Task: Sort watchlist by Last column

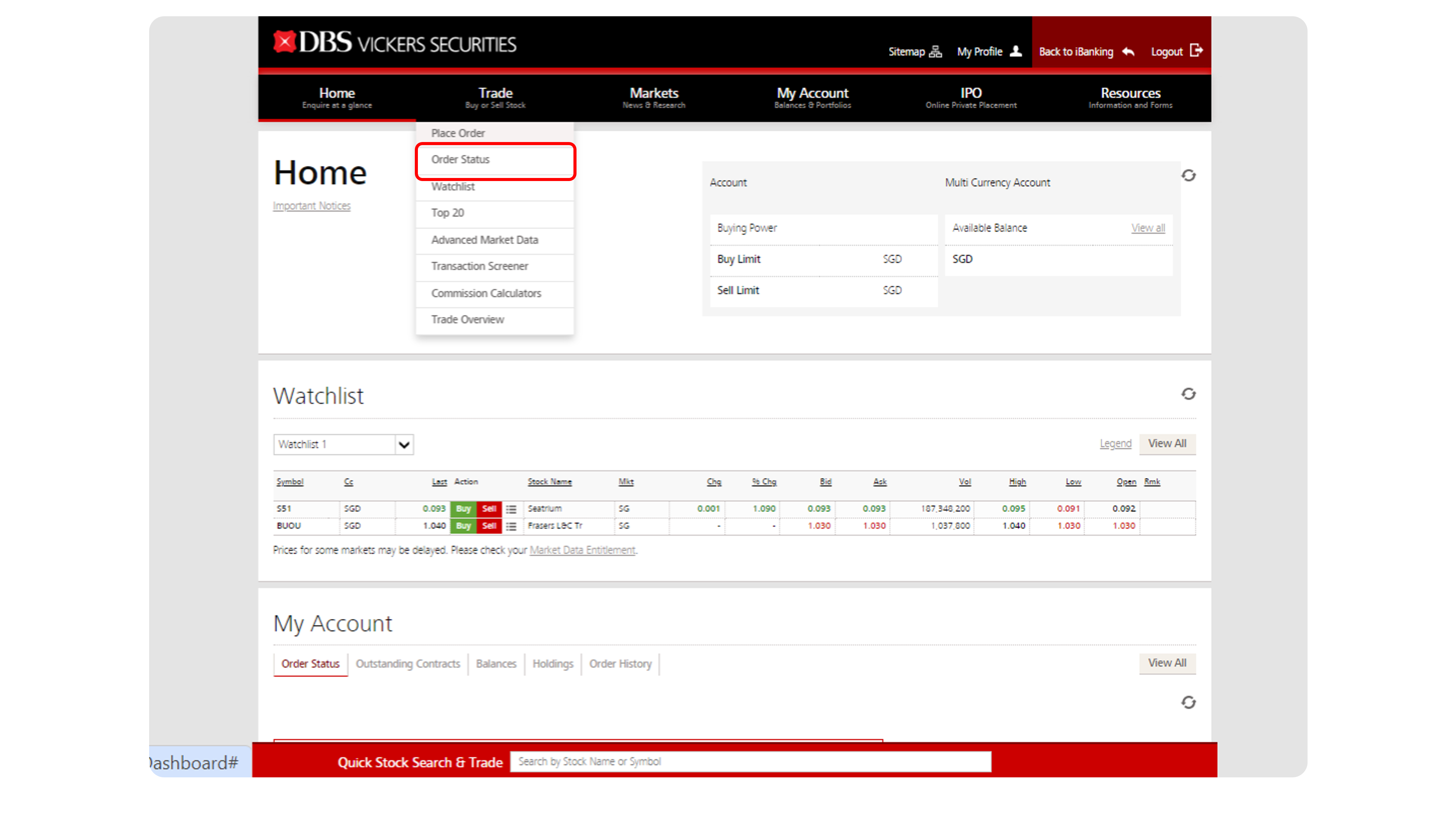Action: click(x=440, y=482)
